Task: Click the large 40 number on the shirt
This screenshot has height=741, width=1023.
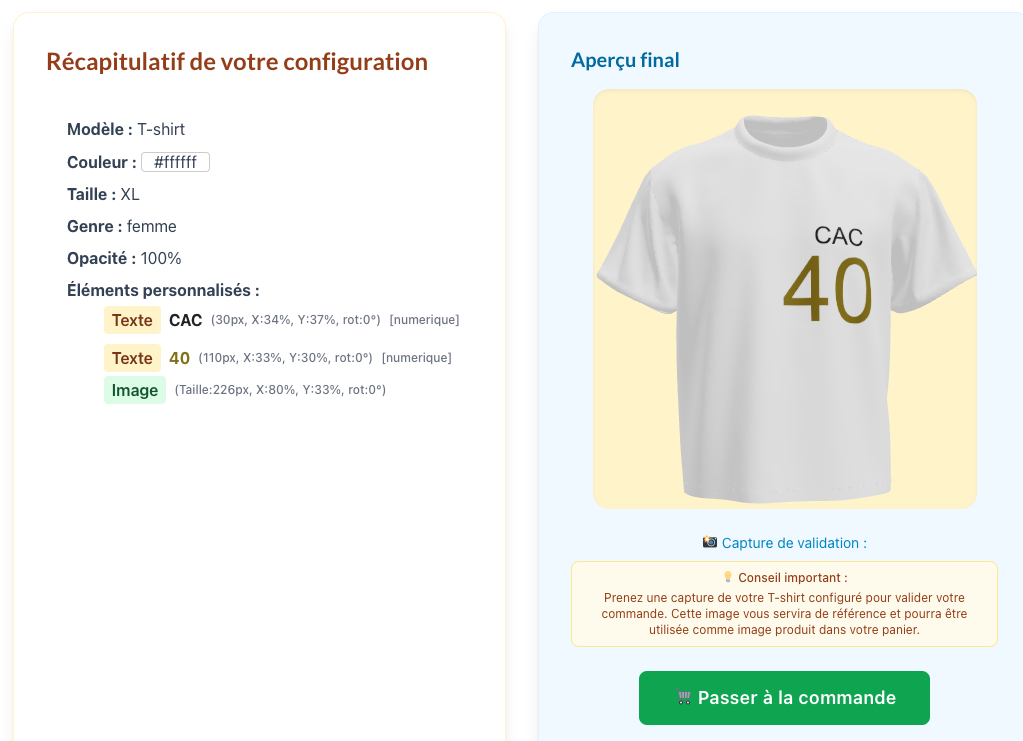Action: pos(828,290)
